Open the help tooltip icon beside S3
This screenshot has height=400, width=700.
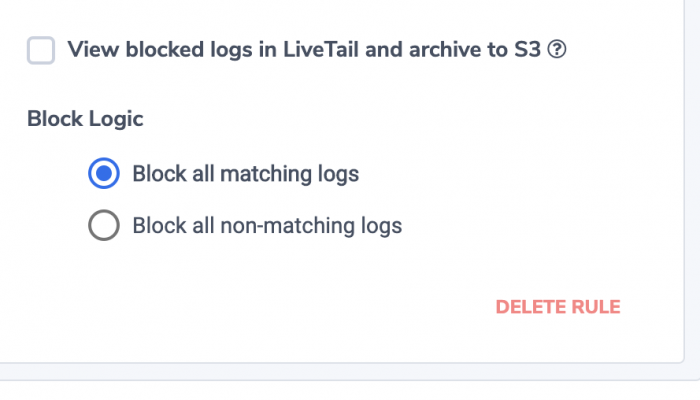click(x=557, y=49)
